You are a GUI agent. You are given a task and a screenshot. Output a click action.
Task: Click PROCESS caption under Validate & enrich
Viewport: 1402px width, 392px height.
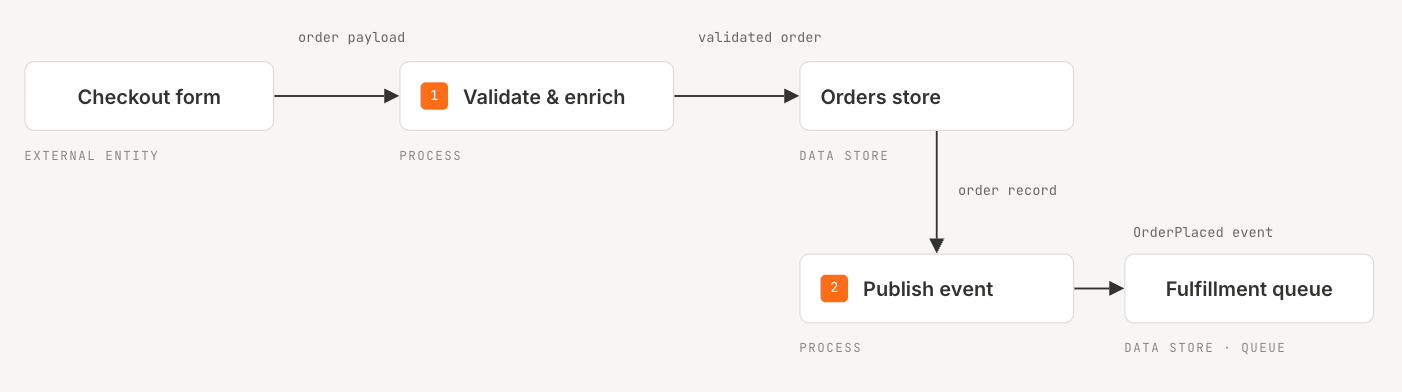point(431,156)
